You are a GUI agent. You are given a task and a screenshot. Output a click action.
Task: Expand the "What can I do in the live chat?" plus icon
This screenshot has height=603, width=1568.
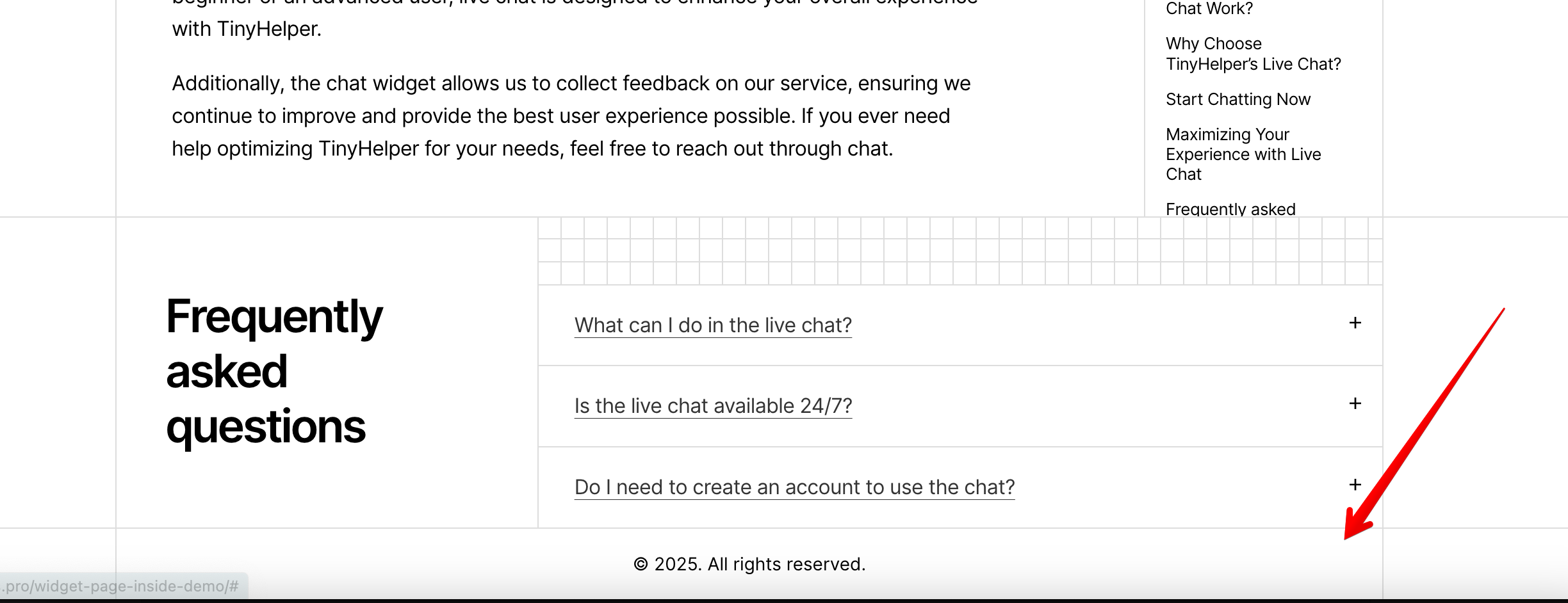[x=1355, y=323]
